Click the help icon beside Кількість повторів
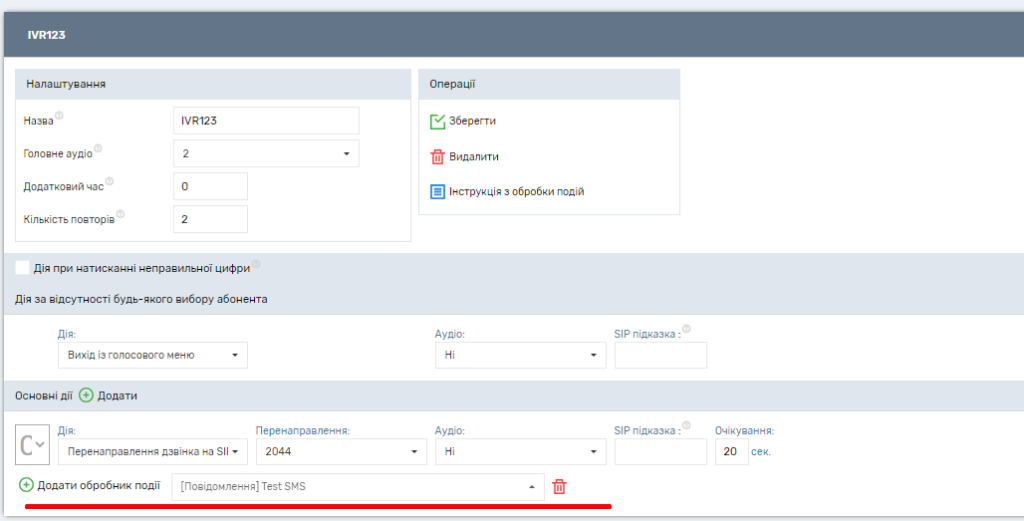The height and width of the screenshot is (521, 1024). [x=120, y=214]
